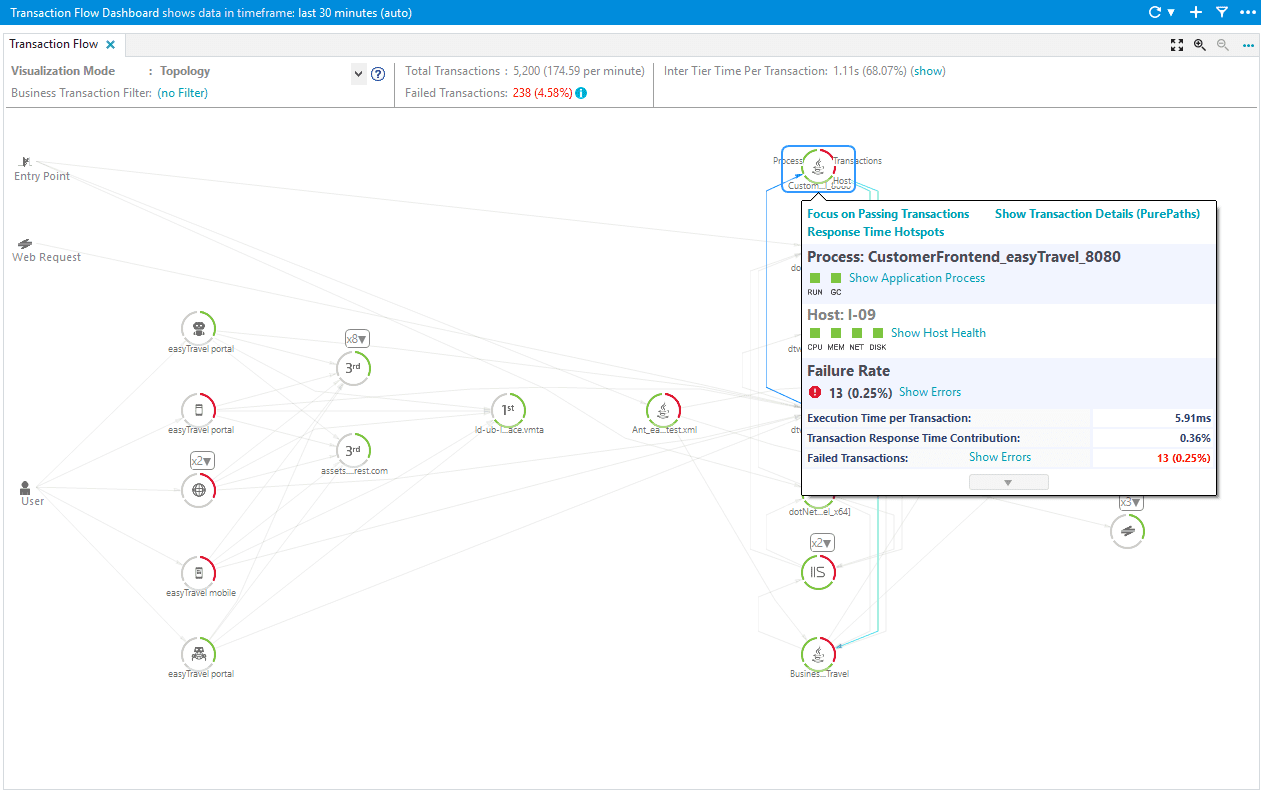The width and height of the screenshot is (1261, 790).
Task: Click the help question mark icon
Action: (378, 73)
